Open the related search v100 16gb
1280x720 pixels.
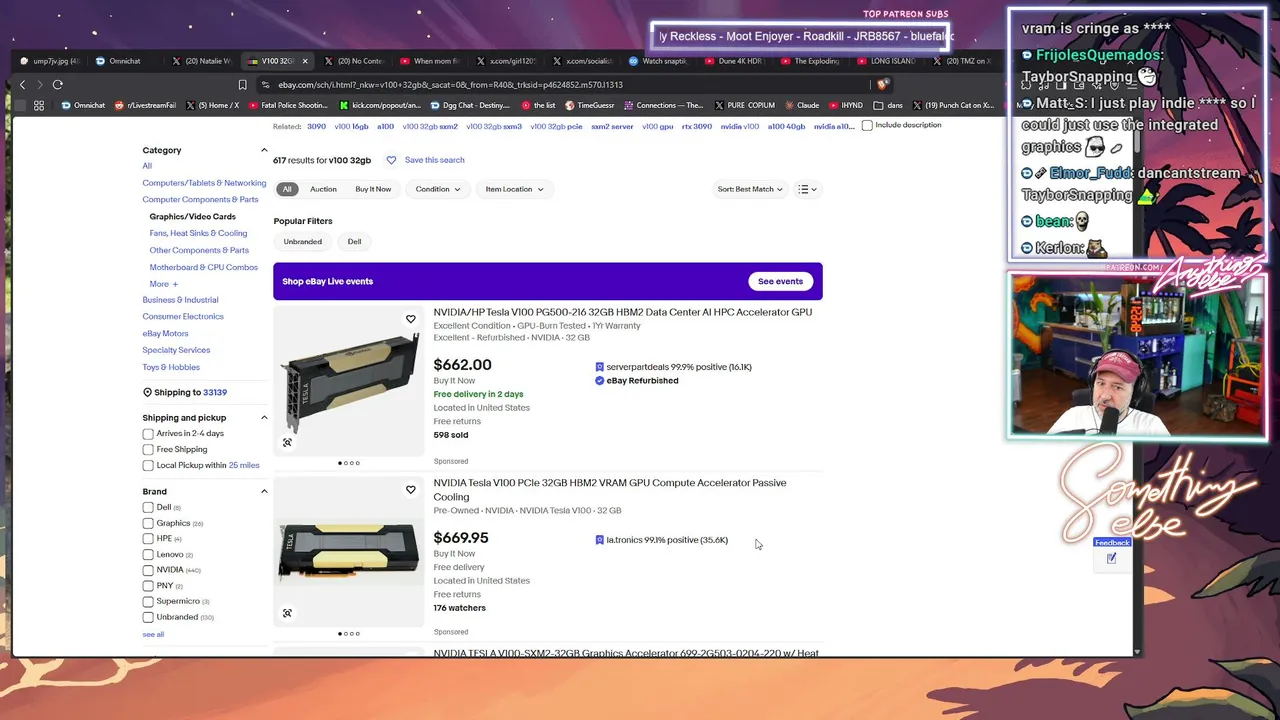click(351, 127)
